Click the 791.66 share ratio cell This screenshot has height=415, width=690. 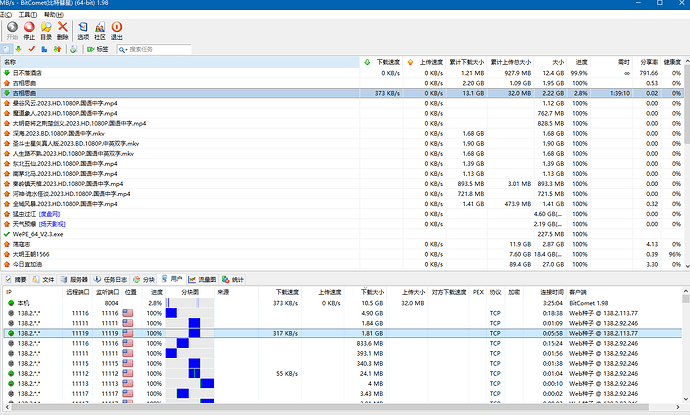[649, 73]
